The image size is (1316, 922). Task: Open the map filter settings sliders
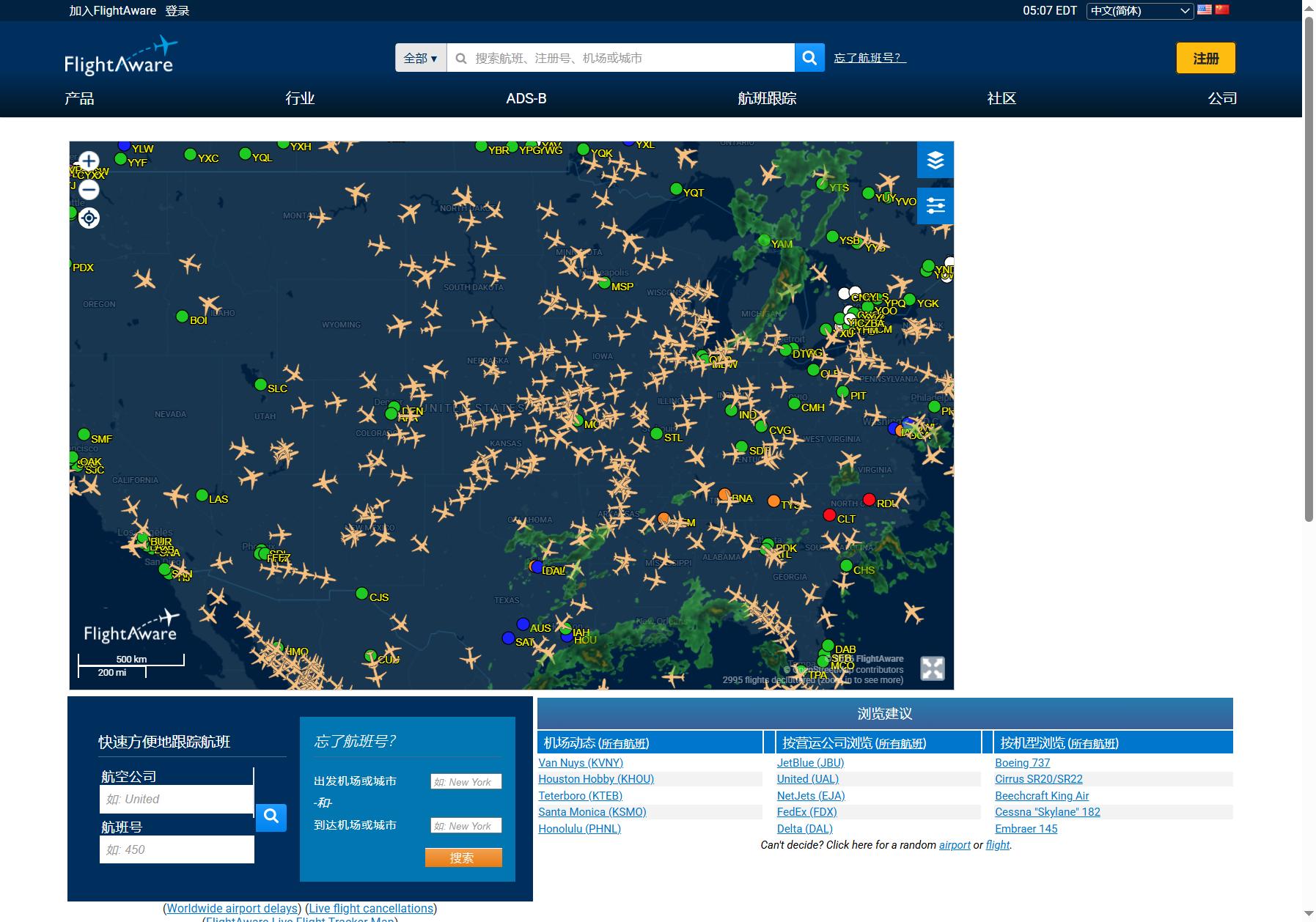(935, 206)
